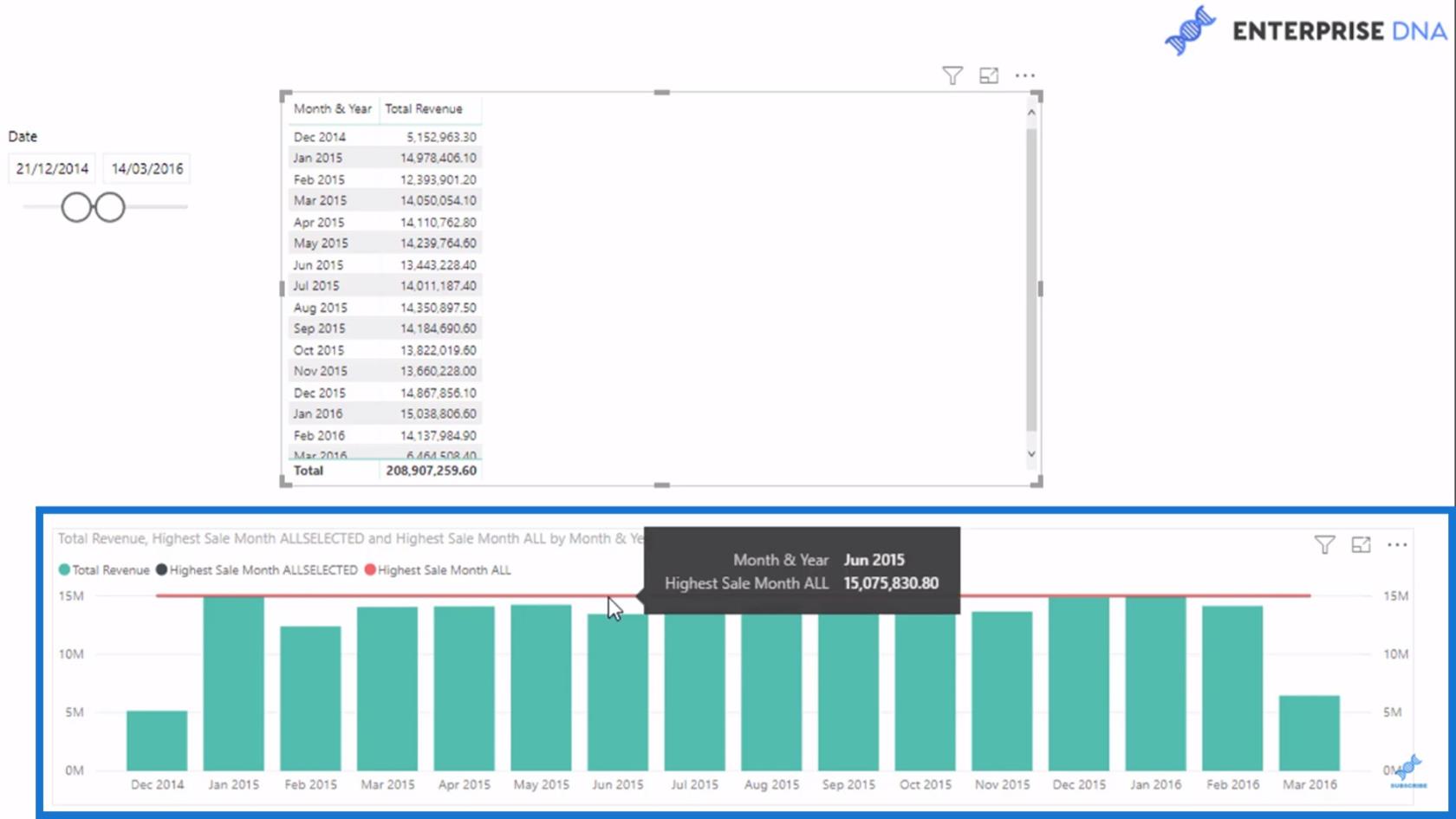Select the May 2015 table row
Viewport: 1456px width, 819px height.
[385, 244]
